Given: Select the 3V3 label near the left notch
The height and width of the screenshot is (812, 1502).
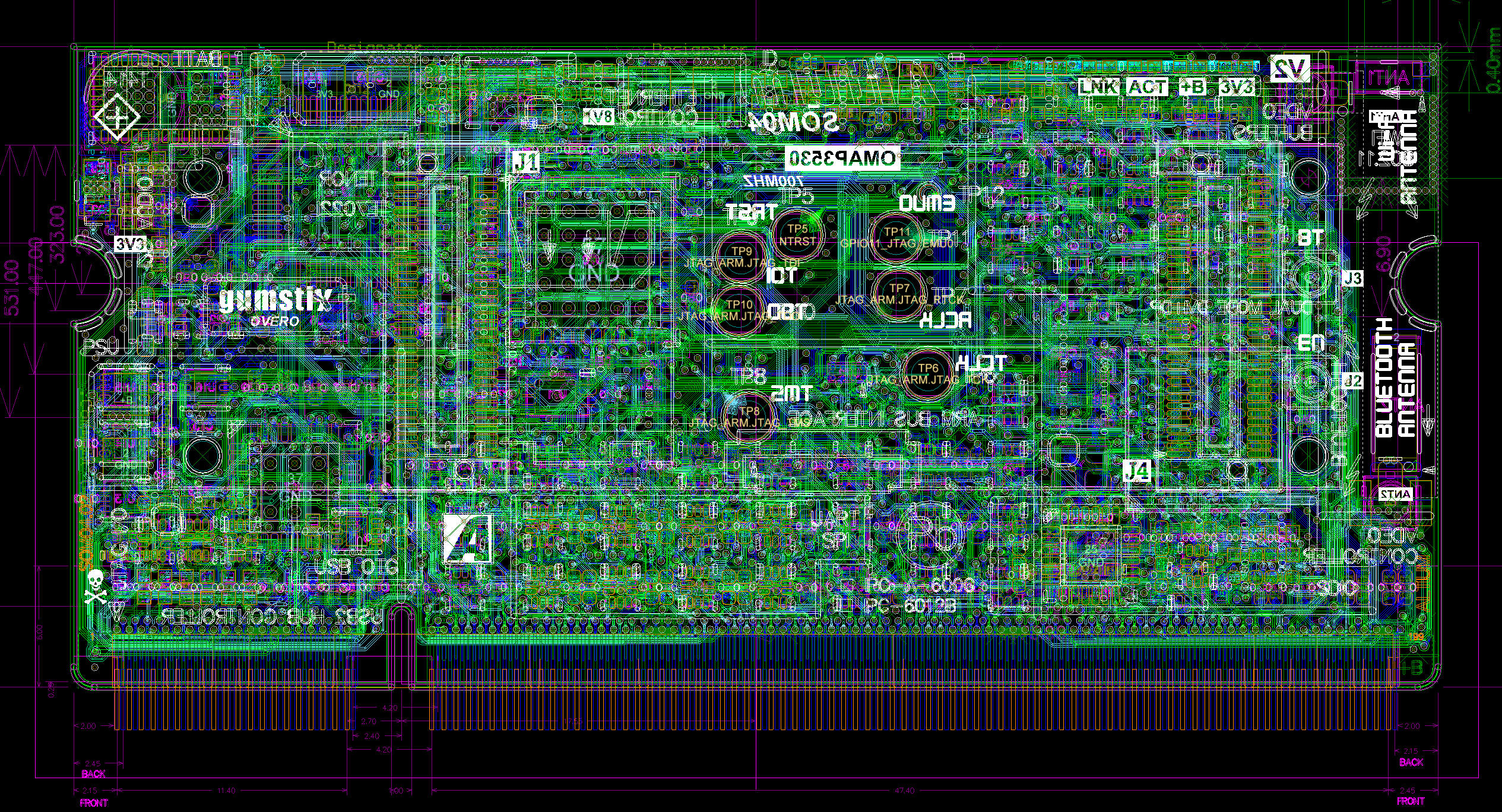Looking at the screenshot, I should 131,244.
